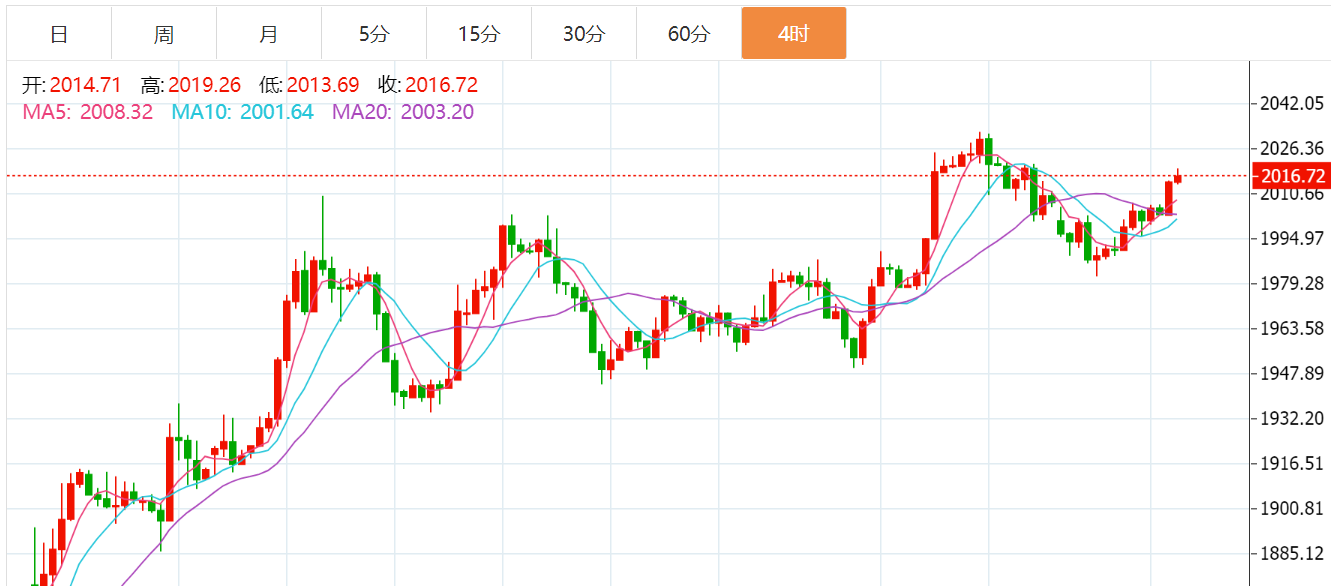Switch to the 5分 interval tab
Image resolution: width=1331 pixels, height=586 pixels.
point(374,34)
